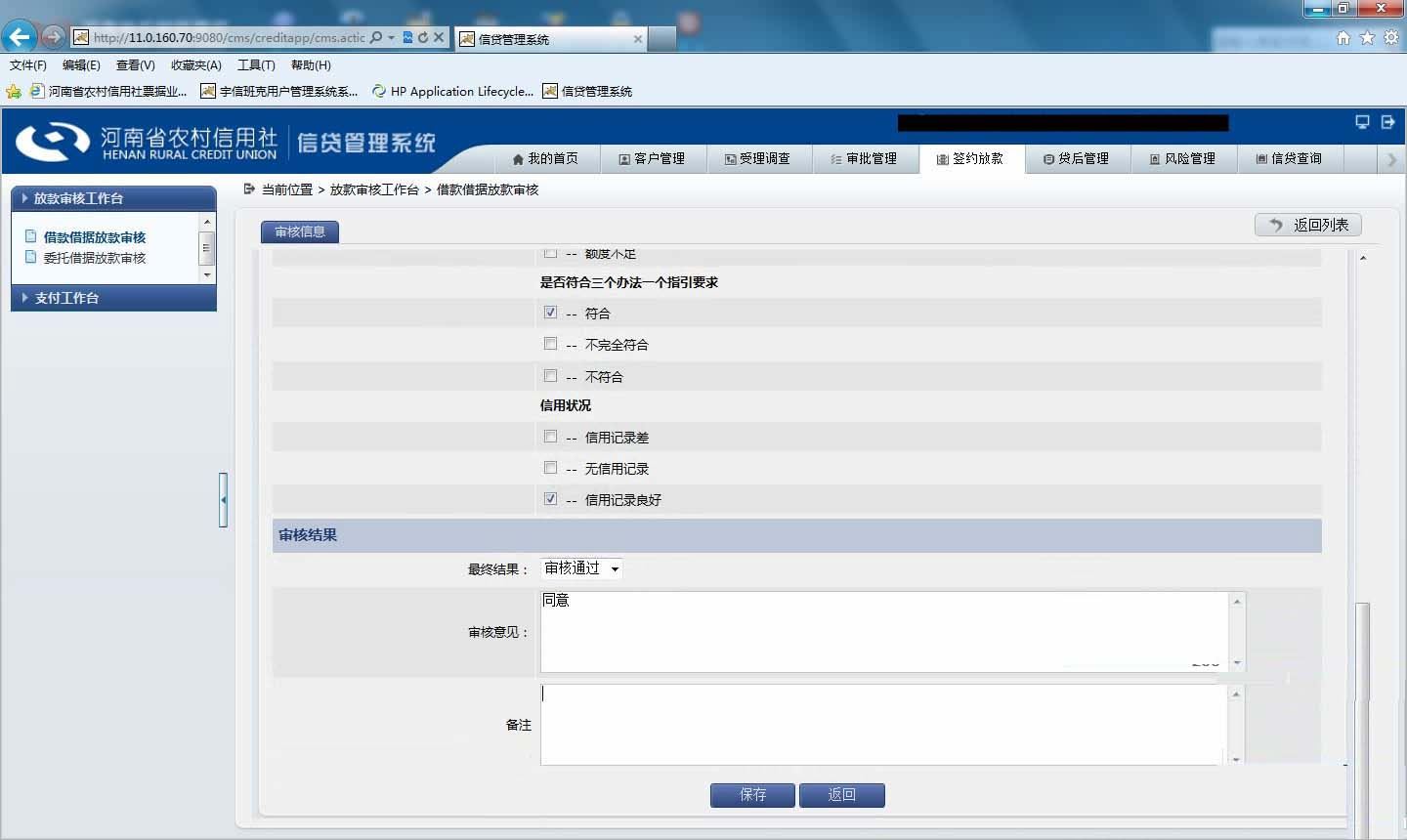Viewport: 1407px width, 840px height.
Task: Open the 最终结果 dropdown
Action: [x=581, y=568]
